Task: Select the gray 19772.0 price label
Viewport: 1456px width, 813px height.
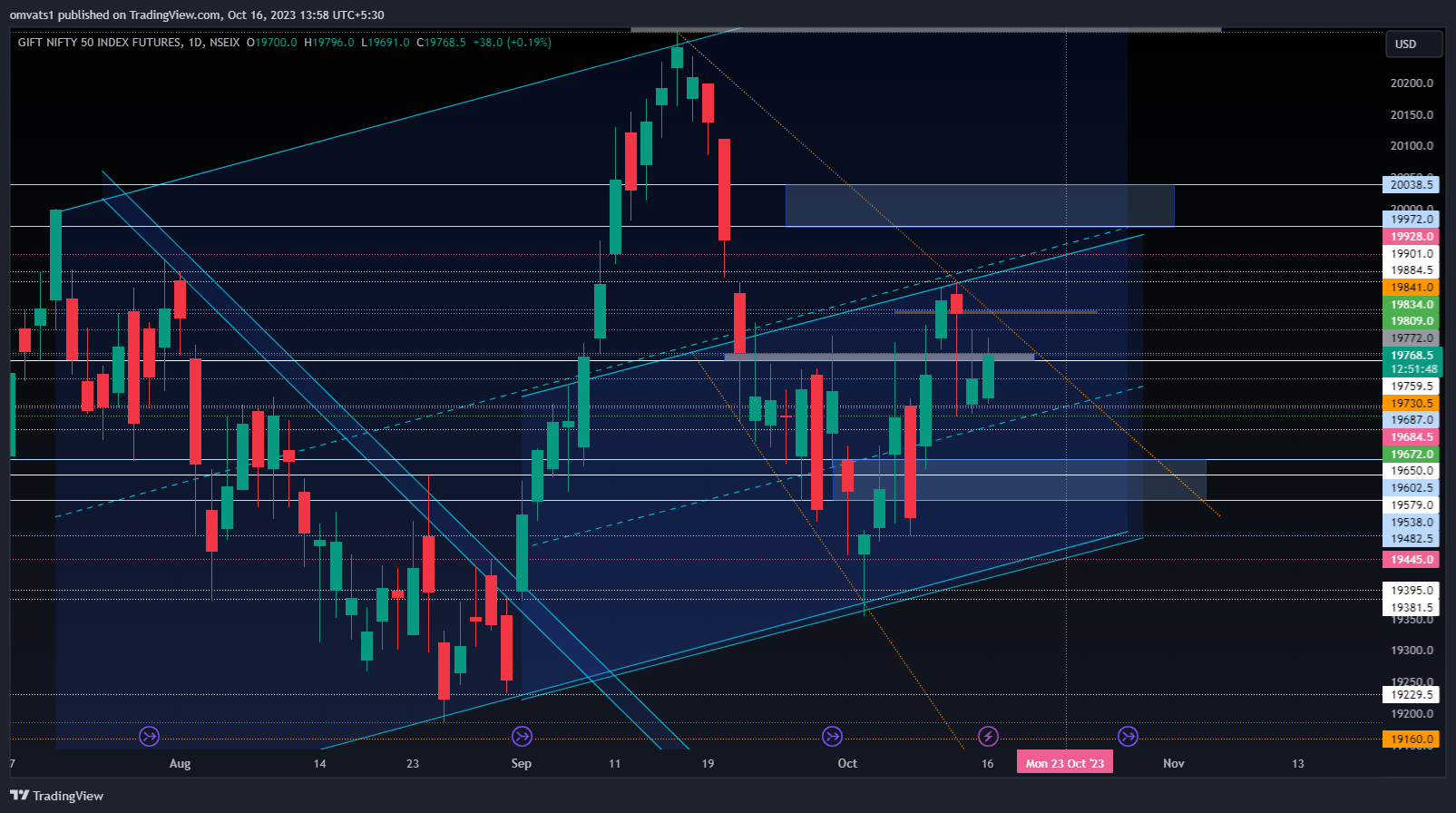Action: click(1412, 338)
